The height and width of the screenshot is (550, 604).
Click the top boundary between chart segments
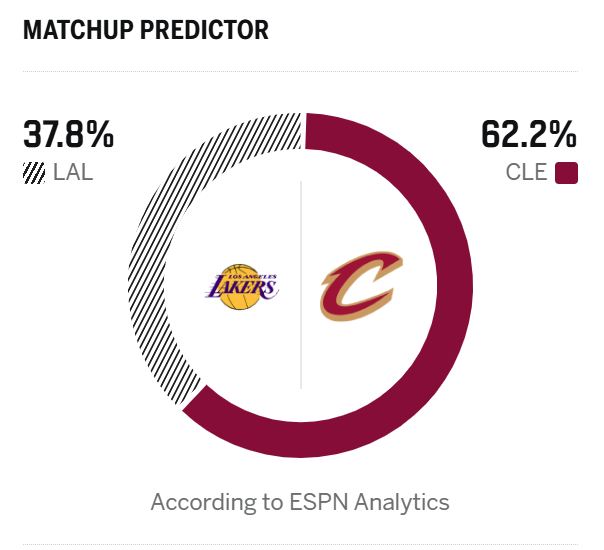[x=303, y=131]
